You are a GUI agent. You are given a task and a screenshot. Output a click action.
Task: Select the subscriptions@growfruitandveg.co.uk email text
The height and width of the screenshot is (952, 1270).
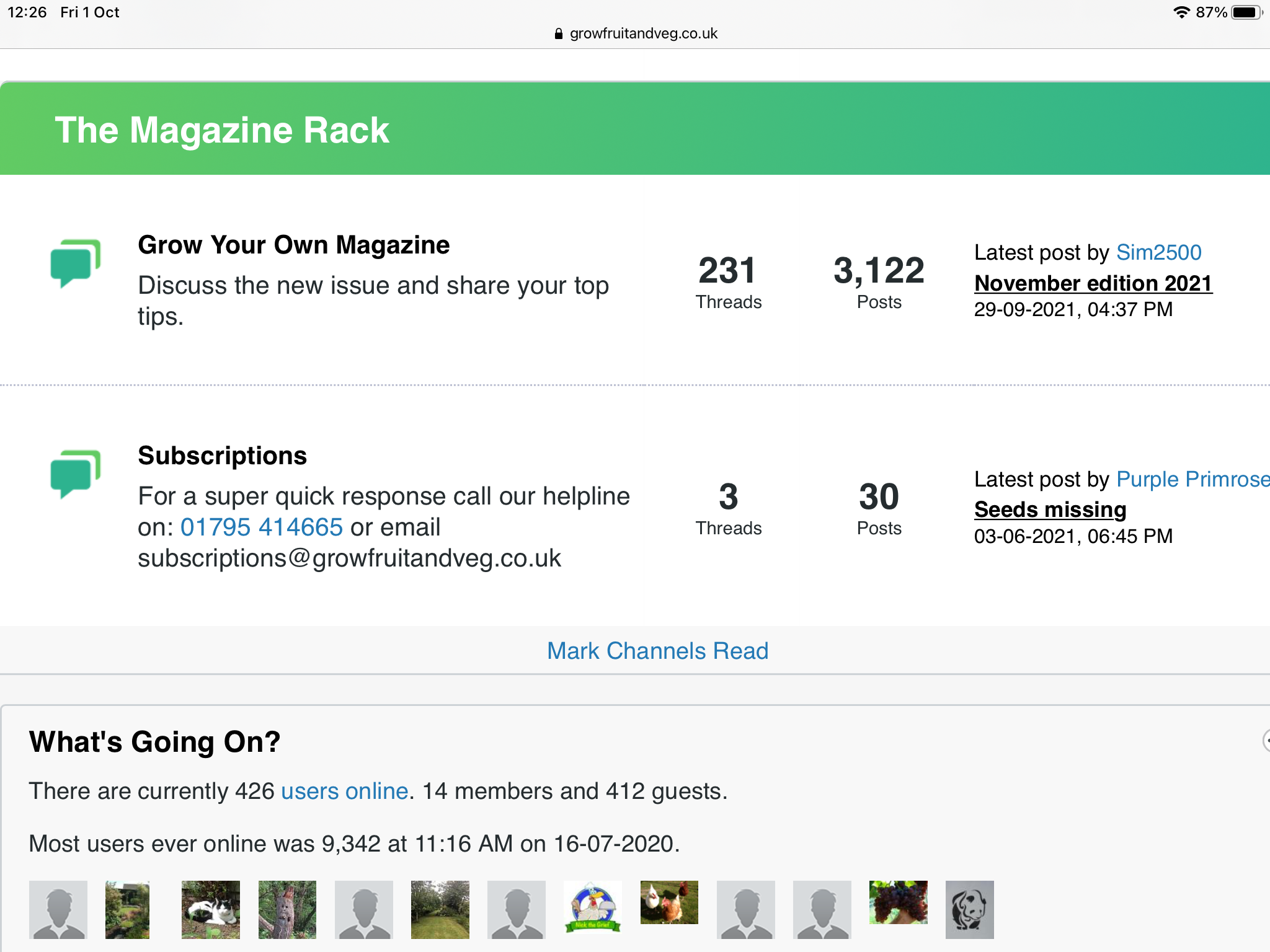349,558
